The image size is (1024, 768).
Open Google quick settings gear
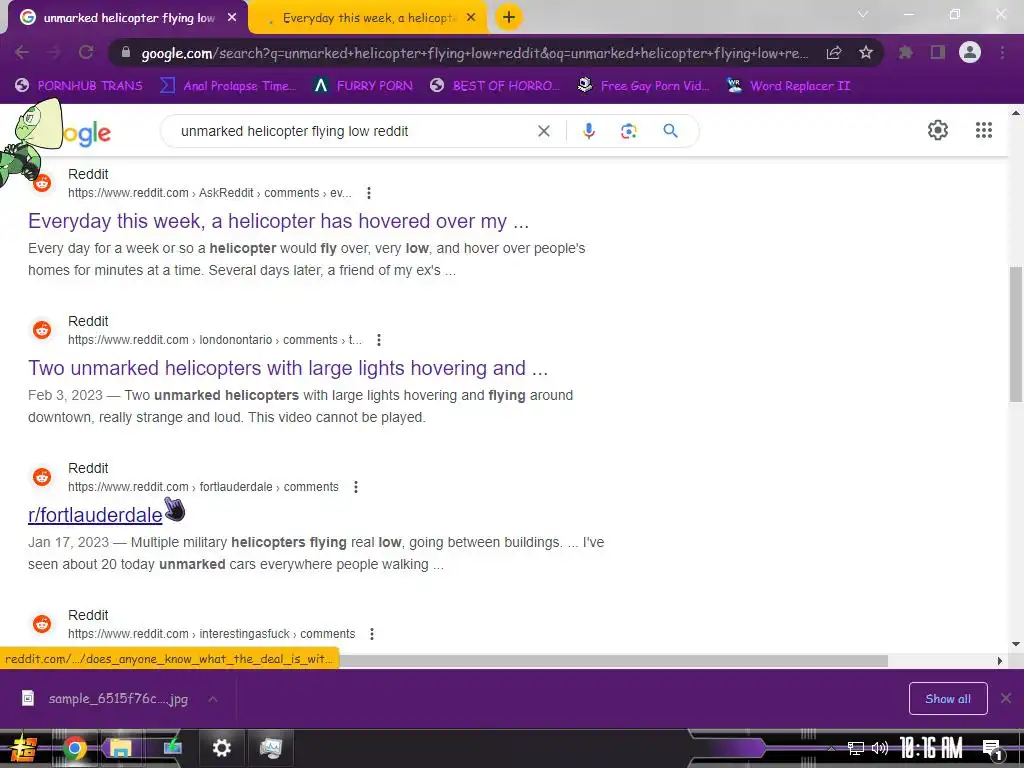click(938, 130)
